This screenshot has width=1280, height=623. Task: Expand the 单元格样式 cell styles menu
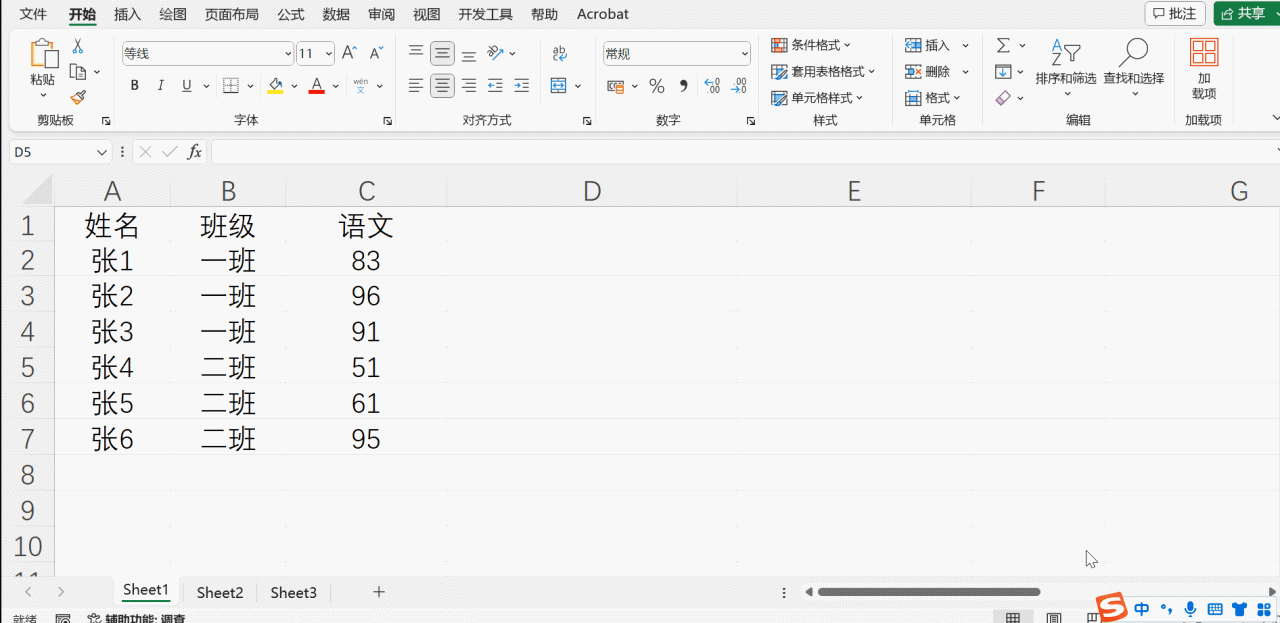tap(817, 98)
